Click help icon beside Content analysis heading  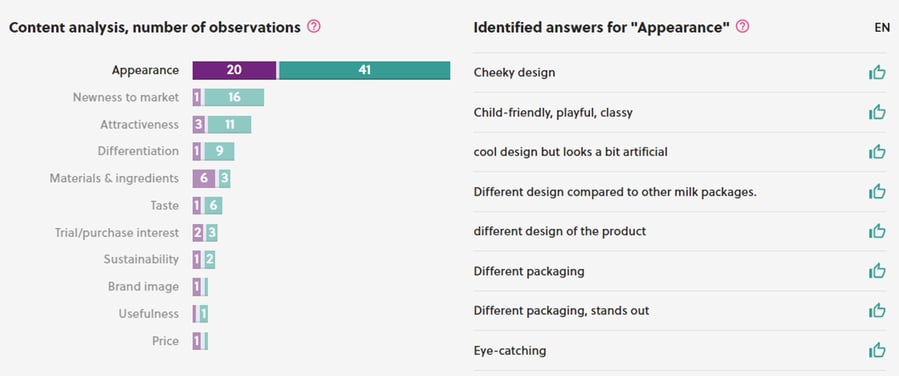[314, 26]
